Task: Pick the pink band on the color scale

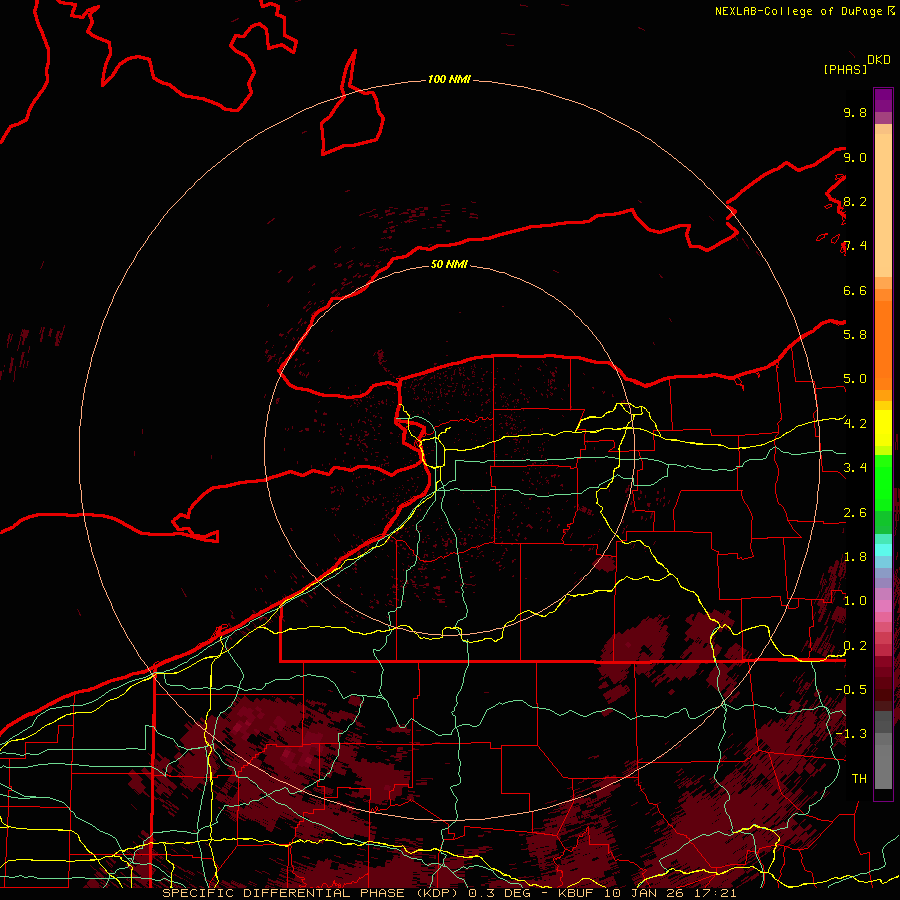Action: click(883, 605)
